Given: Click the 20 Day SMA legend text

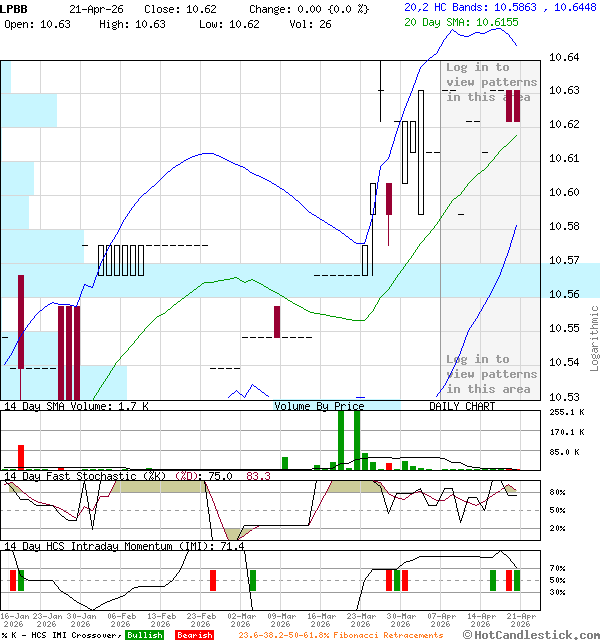Looking at the screenshot, I should click(461, 22).
